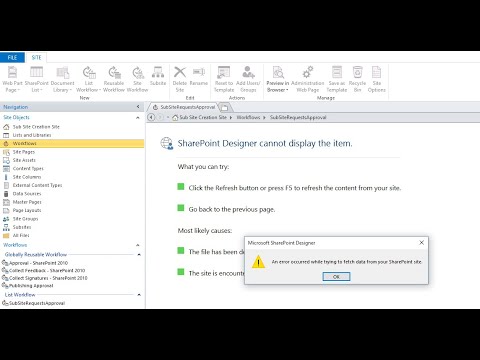Viewport: 480px width, 360px height.
Task: Click the Workflows breadcrumb
Action: (248, 117)
